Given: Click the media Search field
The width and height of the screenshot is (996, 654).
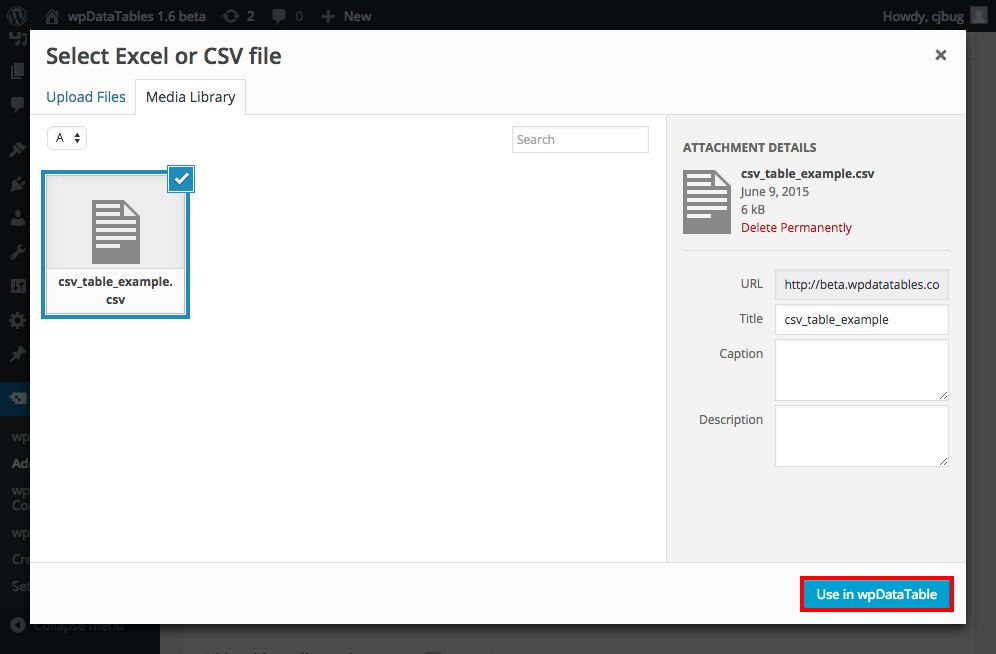Looking at the screenshot, I should [x=580, y=140].
